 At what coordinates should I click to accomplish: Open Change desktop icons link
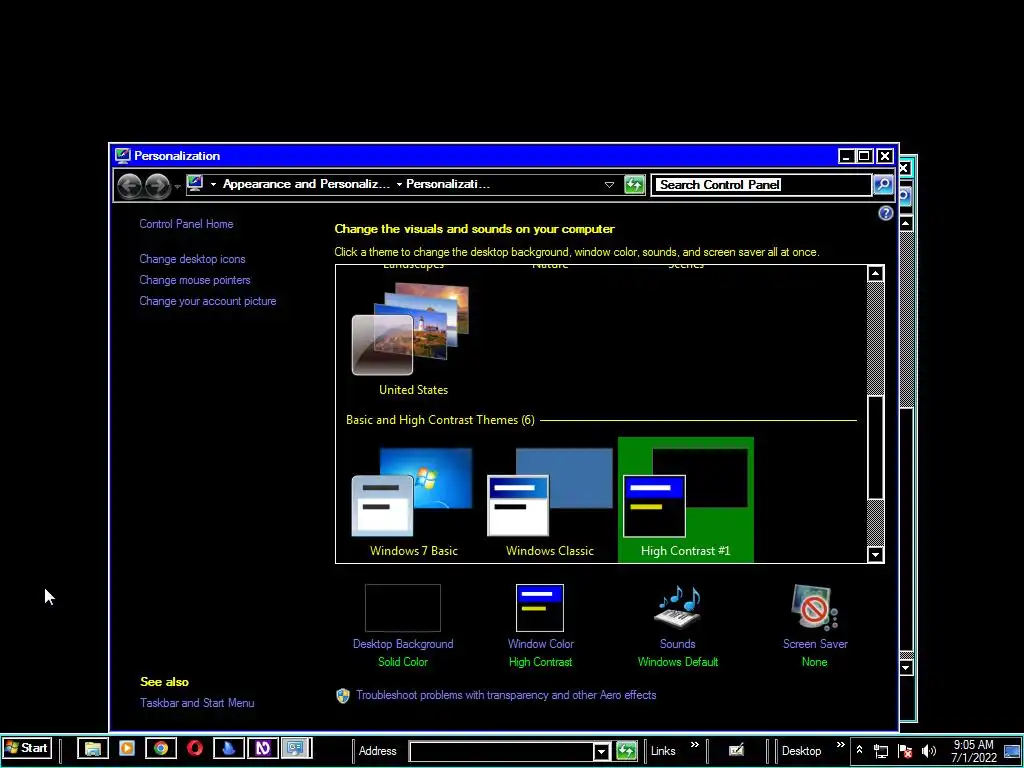coord(192,259)
